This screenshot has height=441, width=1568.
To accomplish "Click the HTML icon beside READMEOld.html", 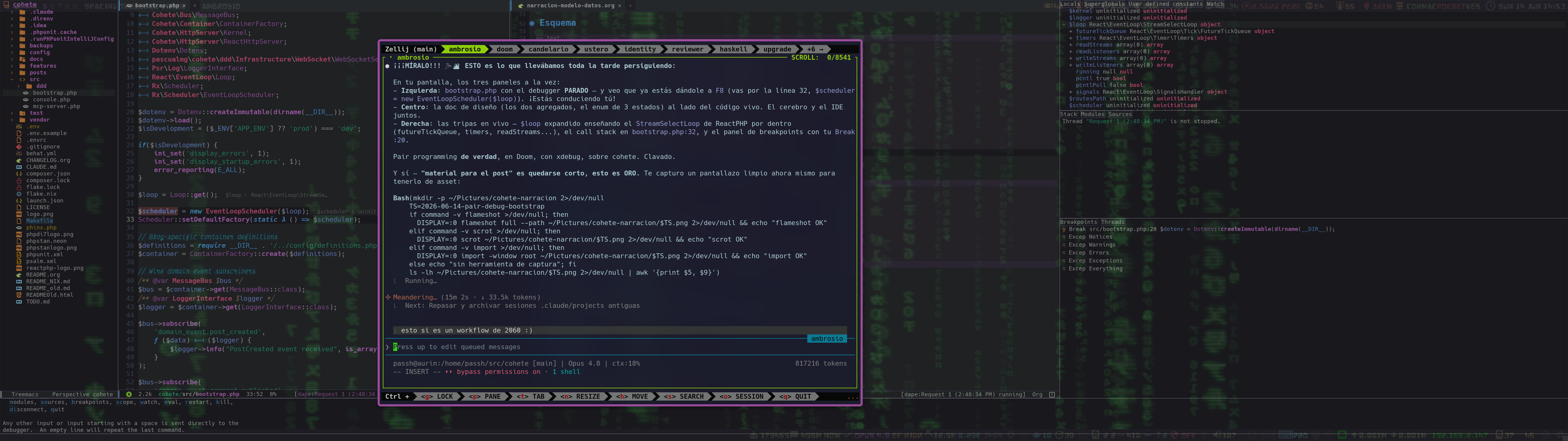I will tap(20, 295).
